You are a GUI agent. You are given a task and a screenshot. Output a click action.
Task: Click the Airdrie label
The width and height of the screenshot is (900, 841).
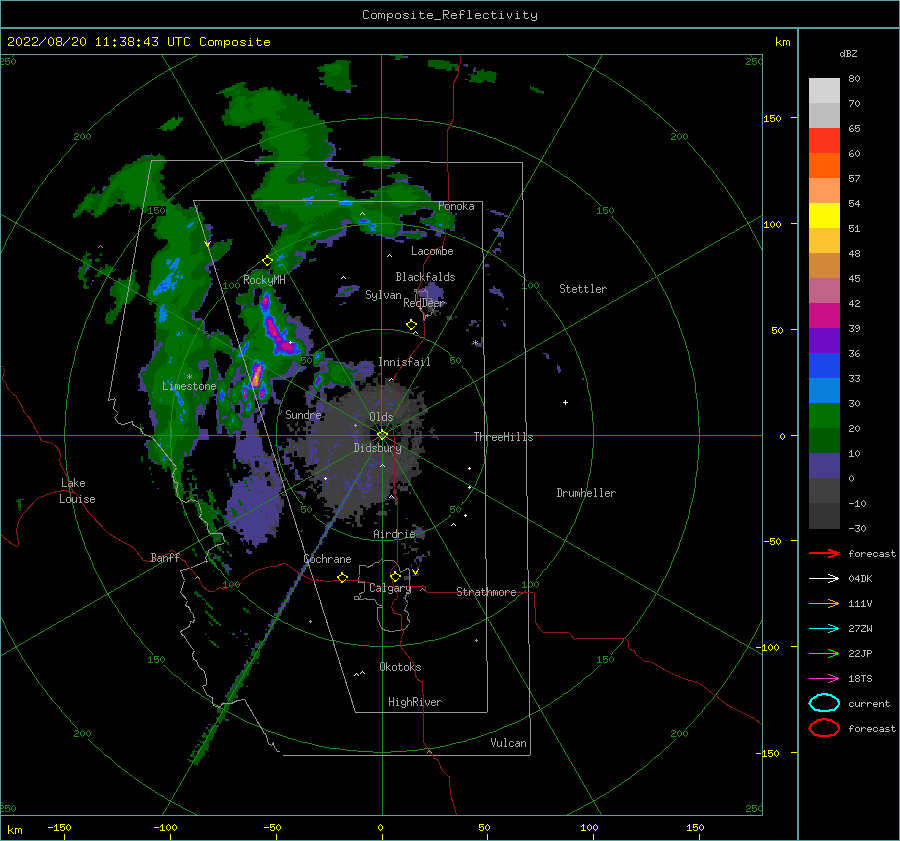pos(394,534)
